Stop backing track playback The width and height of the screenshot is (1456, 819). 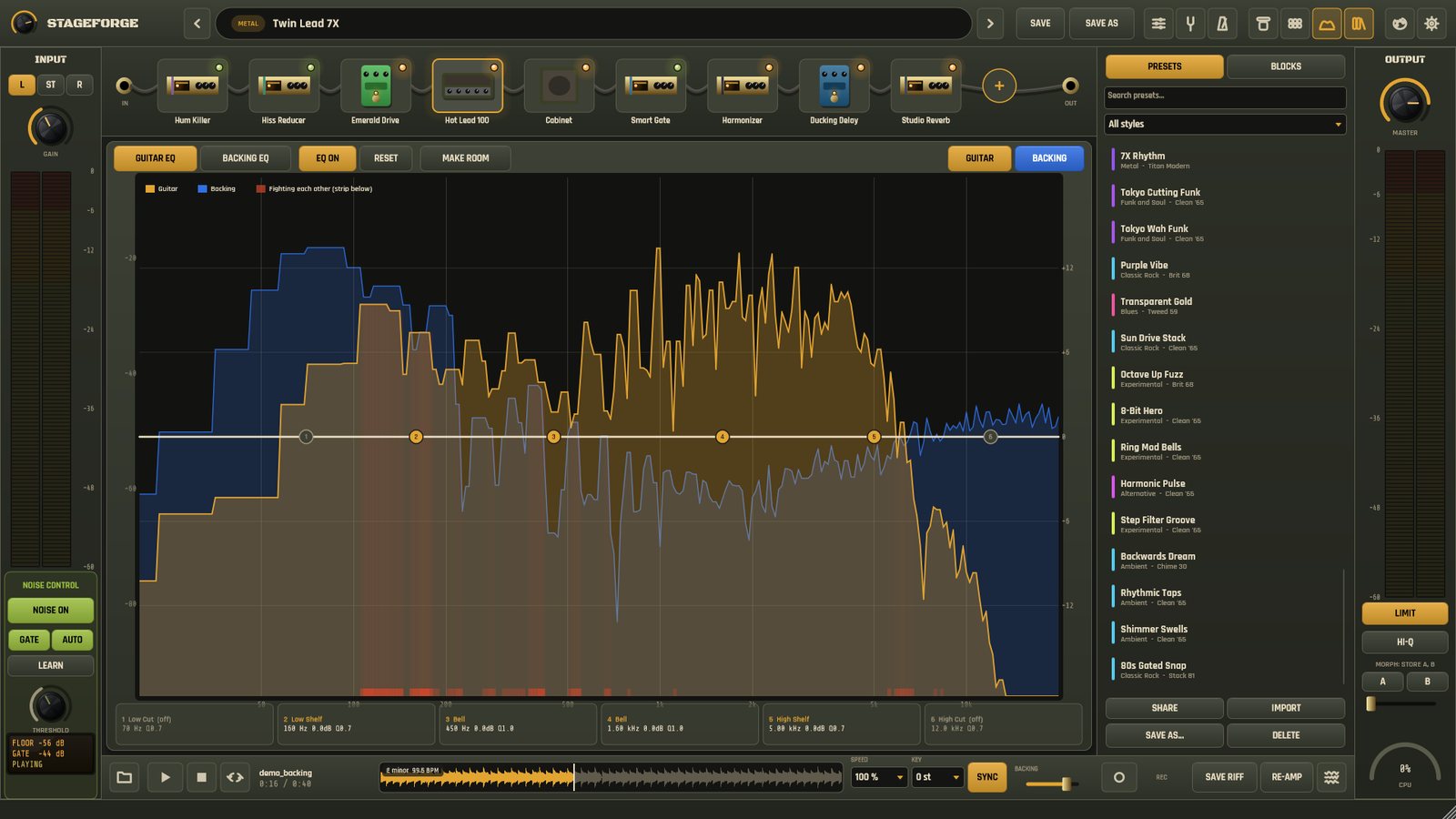click(x=202, y=777)
